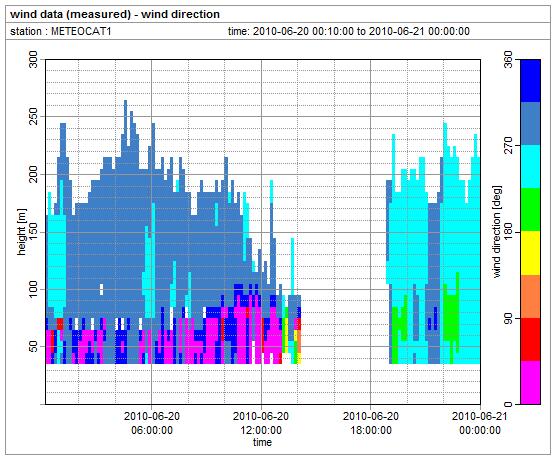The width and height of the screenshot is (556, 460).
Task: Click the steel blue legend band
Action: (530, 123)
